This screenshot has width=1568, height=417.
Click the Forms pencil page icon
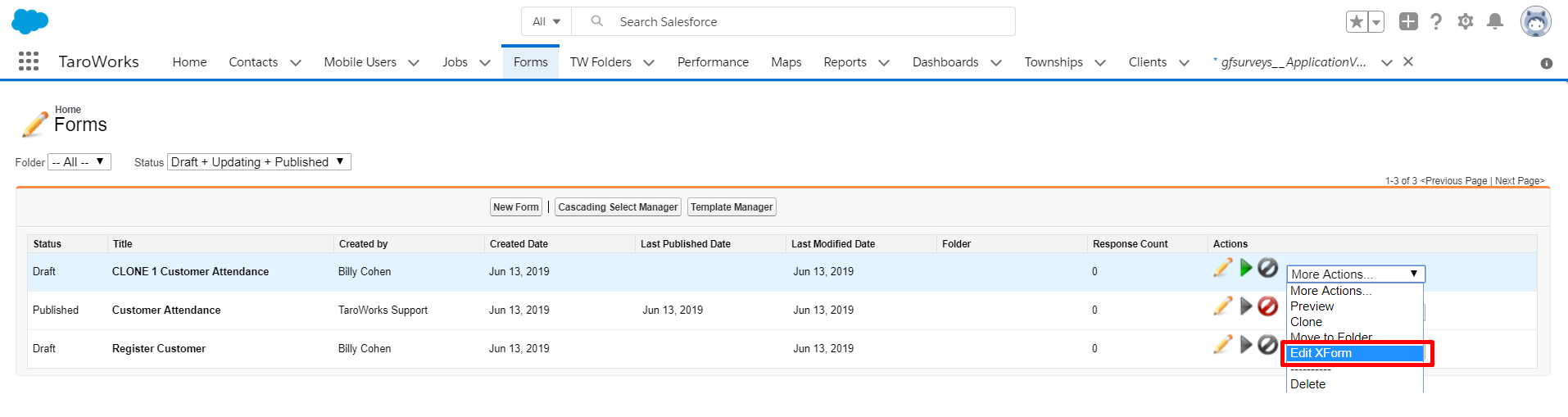pyautogui.click(x=34, y=124)
